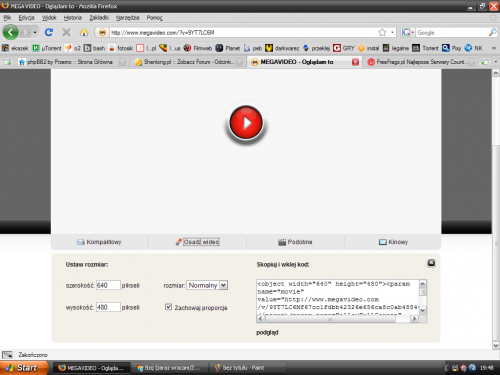Viewport: 500px width, 375px height.
Task: Click the embed code horizontal scrollbar
Action: click(x=337, y=319)
